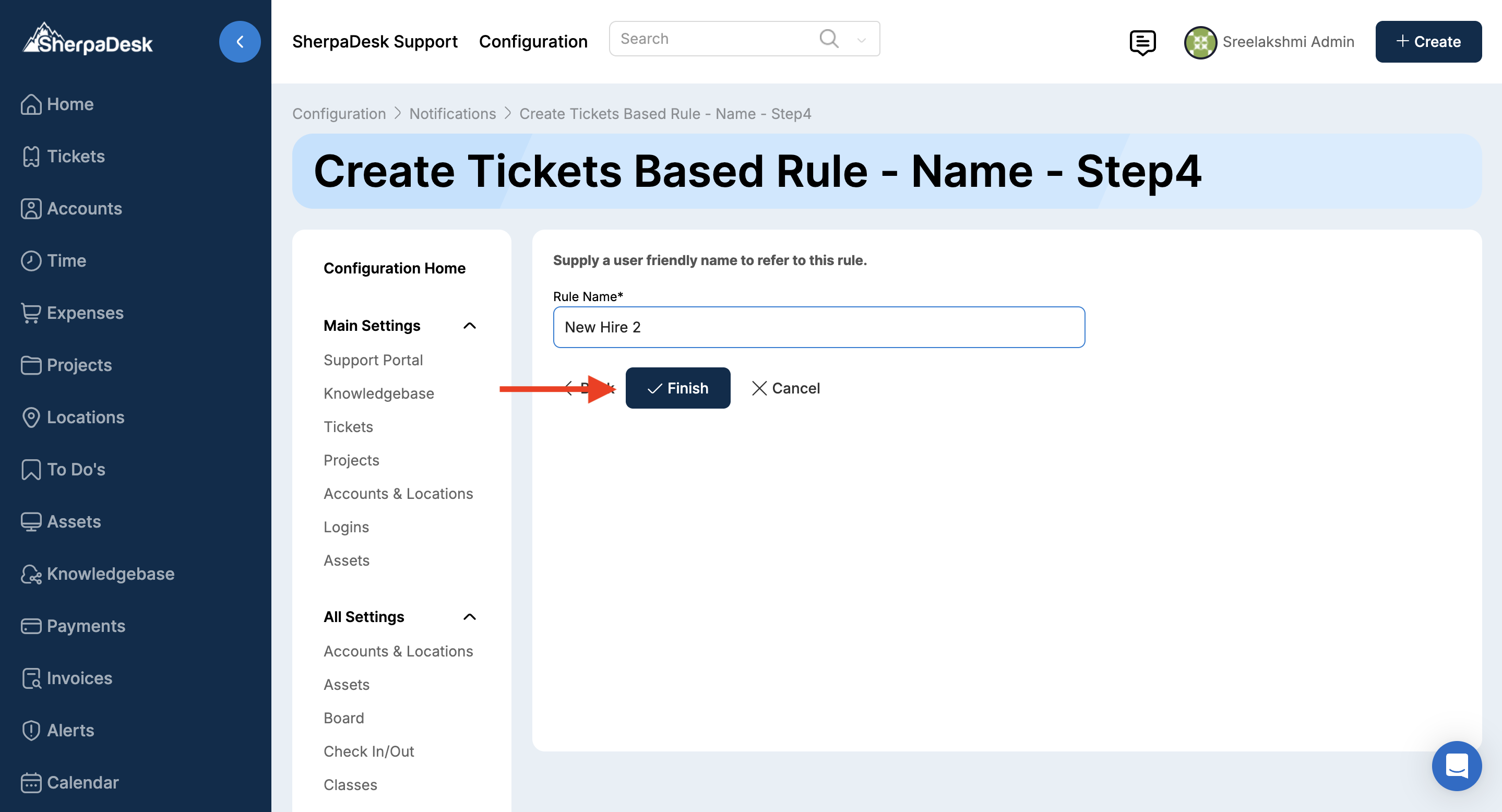Click the search magnifier icon

click(x=829, y=39)
